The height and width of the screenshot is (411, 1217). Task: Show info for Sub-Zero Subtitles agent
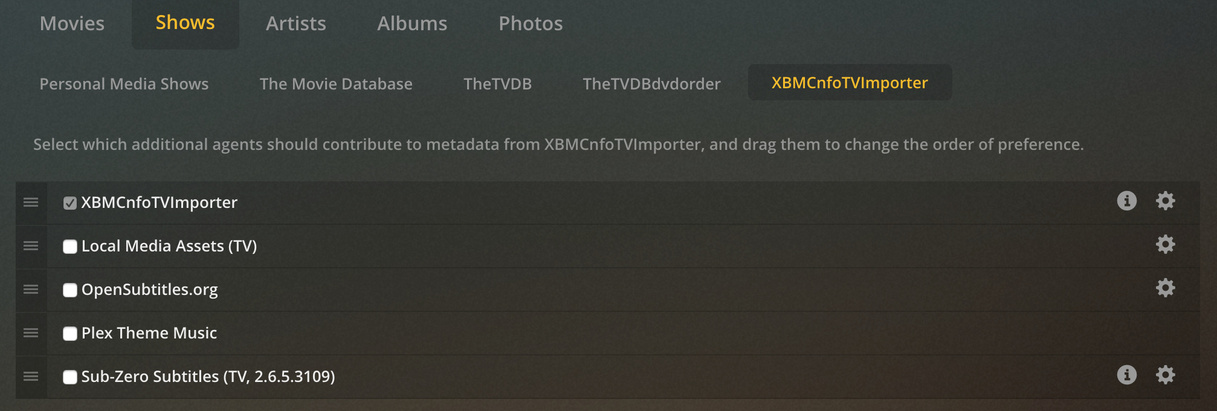click(x=1126, y=375)
